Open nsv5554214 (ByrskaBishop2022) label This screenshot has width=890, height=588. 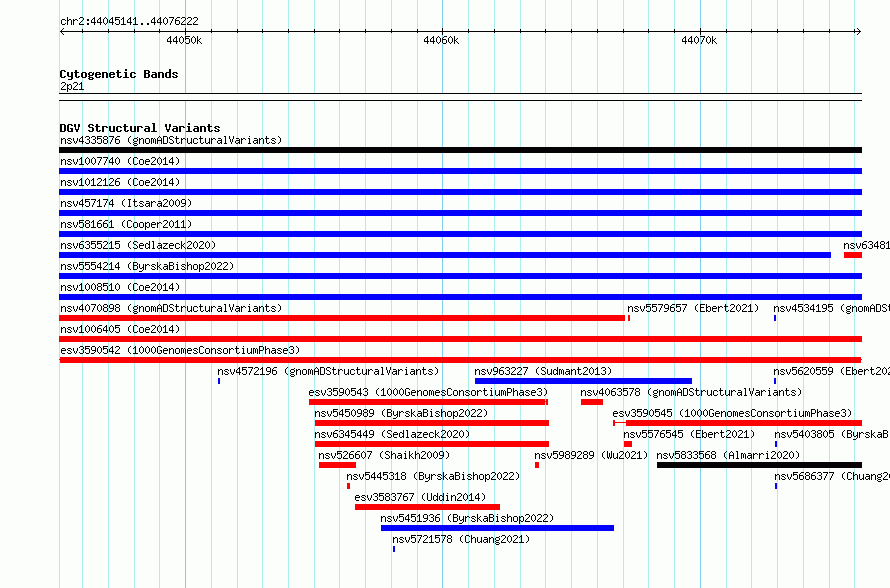point(147,266)
